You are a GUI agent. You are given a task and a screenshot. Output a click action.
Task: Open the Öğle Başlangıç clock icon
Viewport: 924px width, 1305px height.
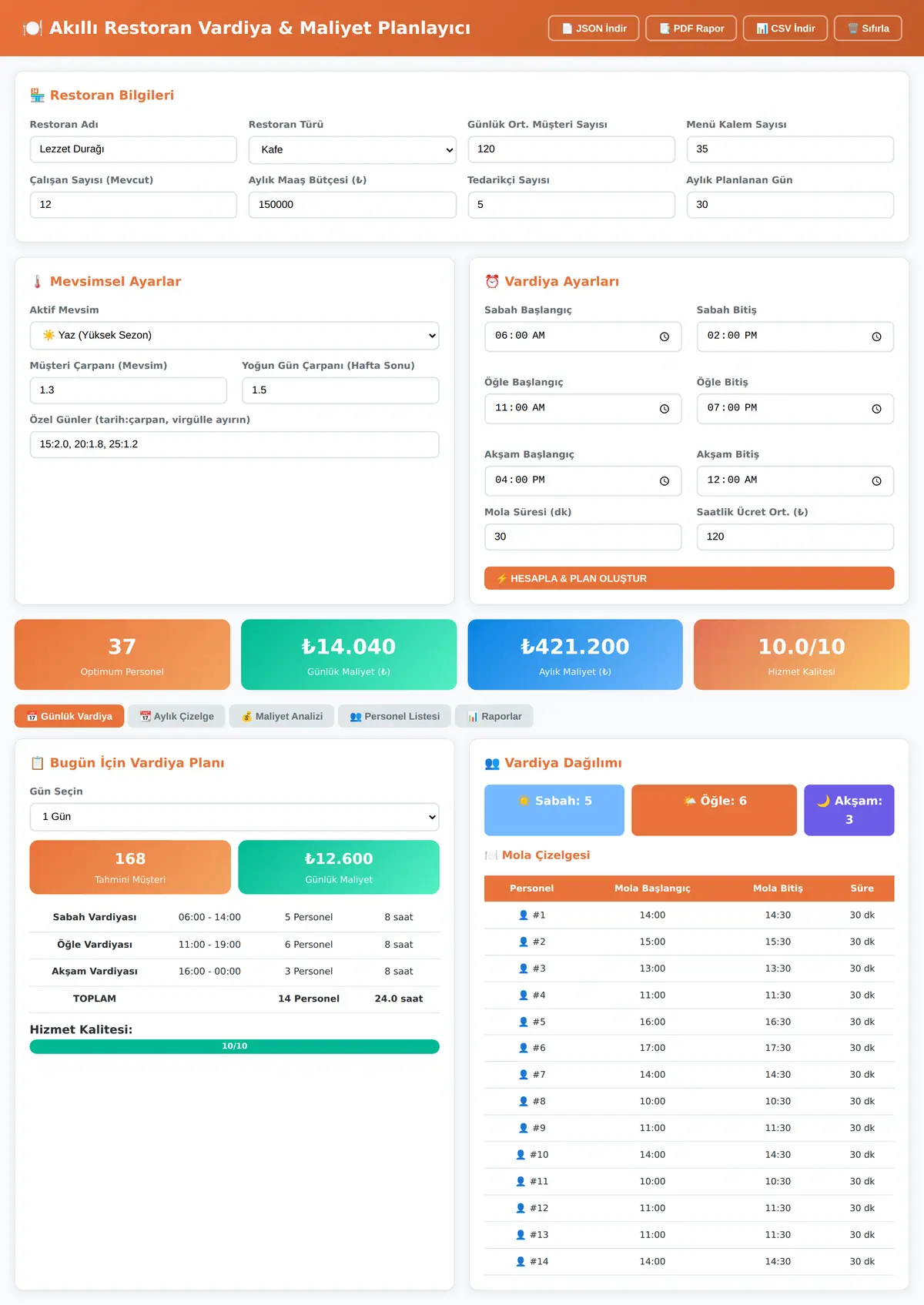[x=665, y=409]
